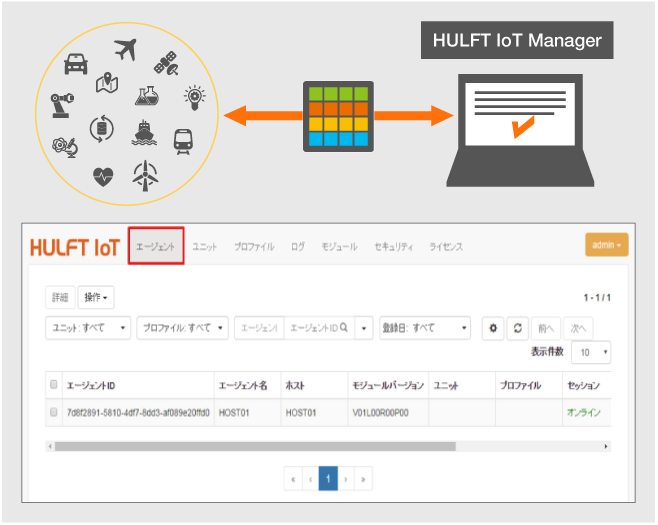Click the colored grid icon between arrows

(339, 117)
